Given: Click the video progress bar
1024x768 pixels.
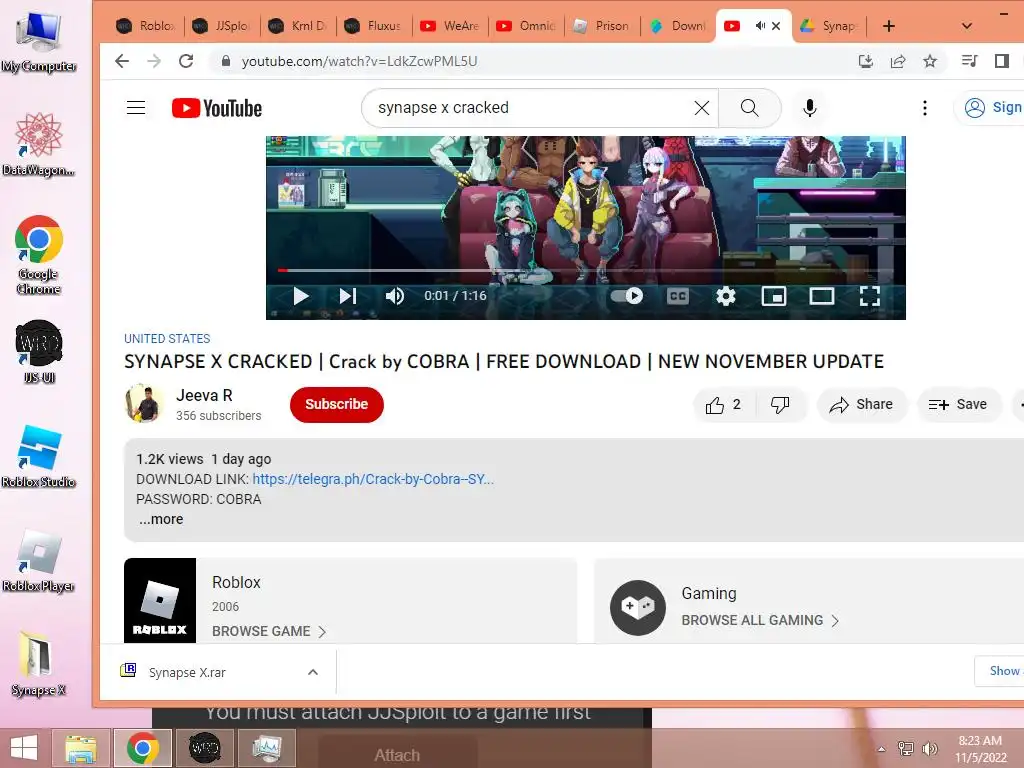Looking at the screenshot, I should tap(586, 270).
